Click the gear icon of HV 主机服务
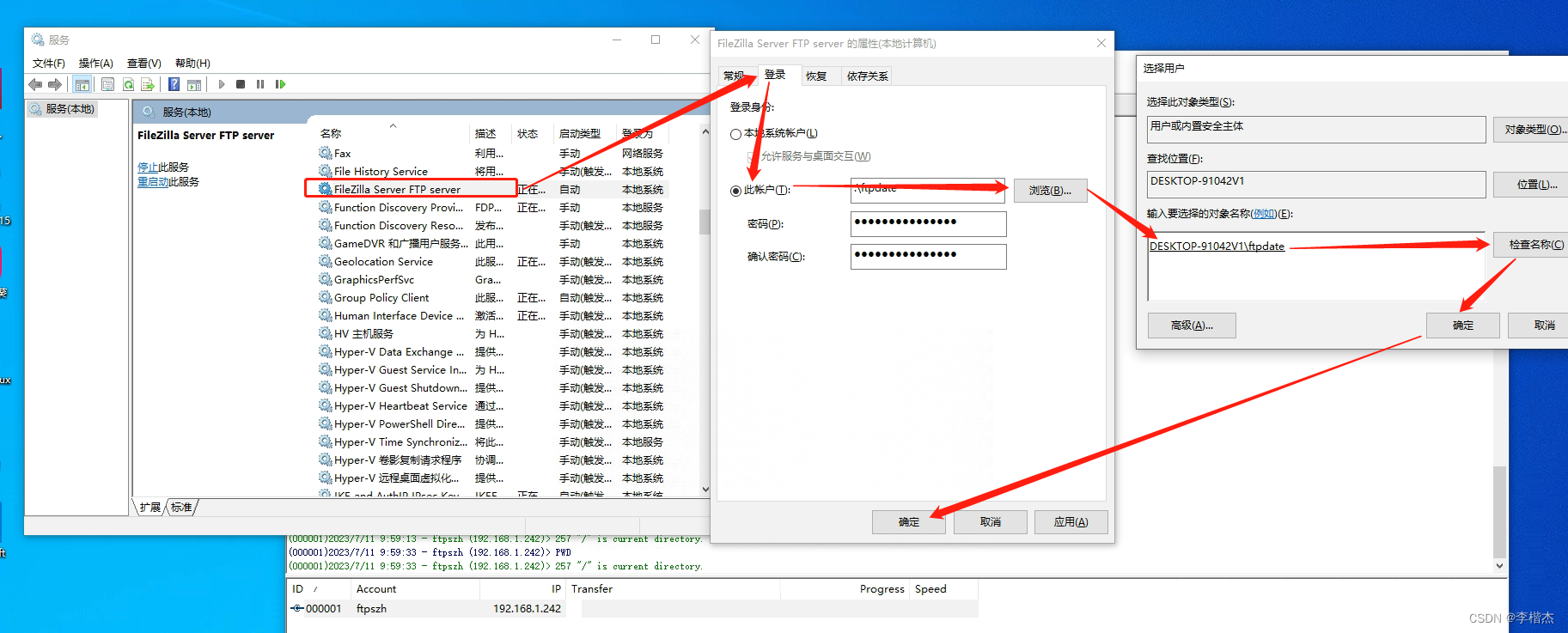 (325, 333)
